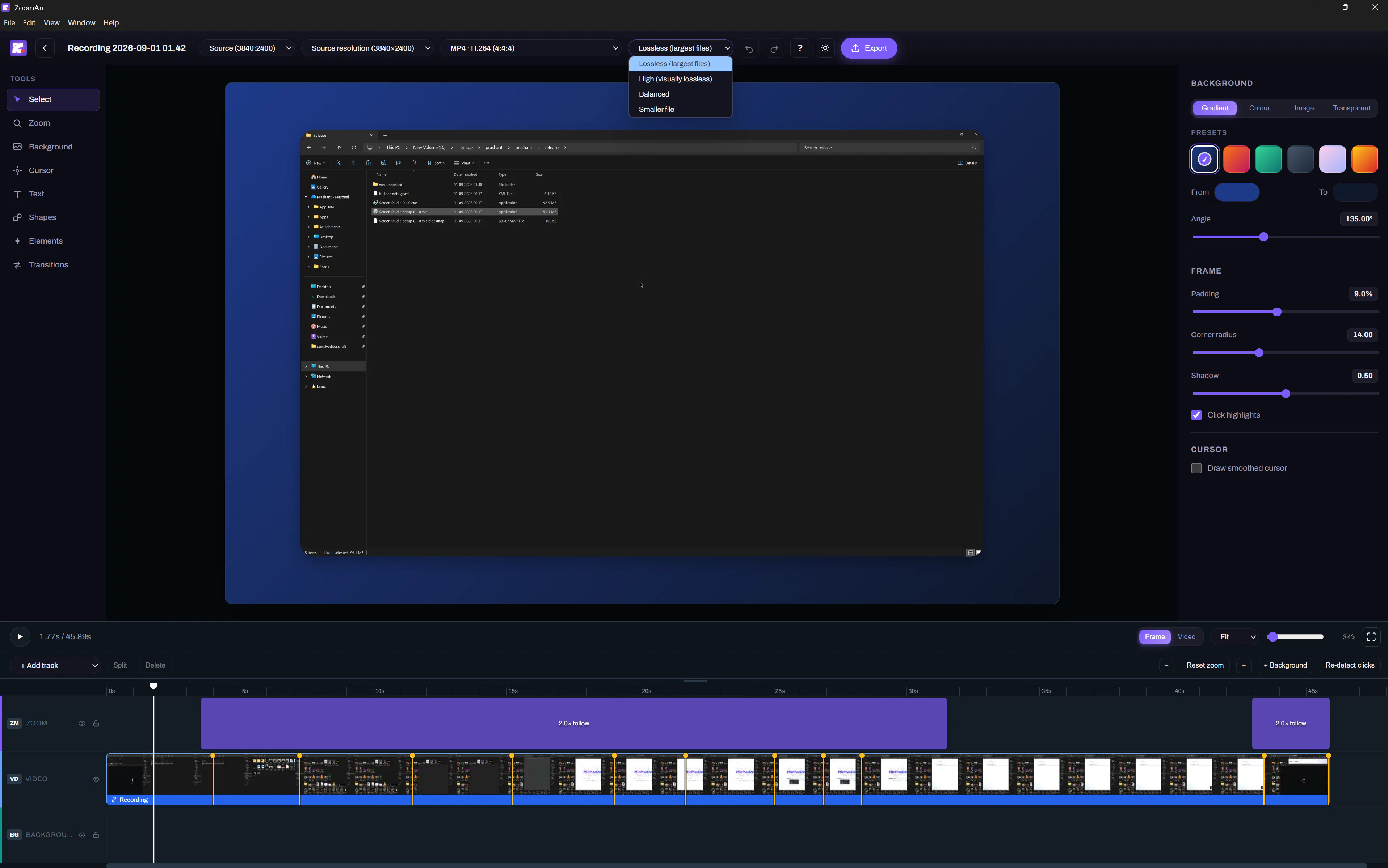Click the redo arrow icon

click(x=774, y=49)
